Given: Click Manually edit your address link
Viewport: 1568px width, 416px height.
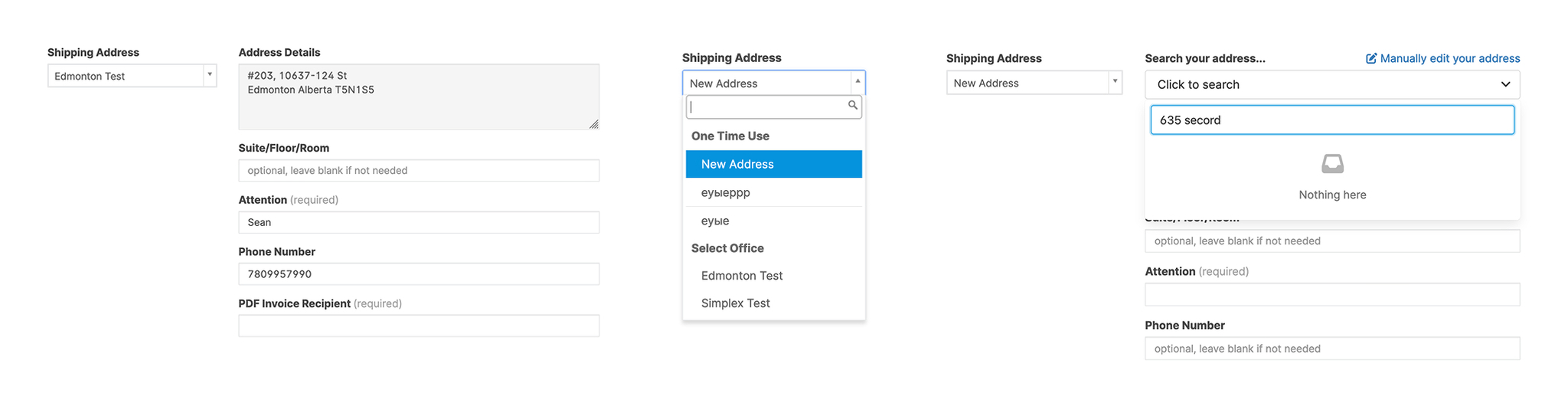Looking at the screenshot, I should pyautogui.click(x=1449, y=59).
